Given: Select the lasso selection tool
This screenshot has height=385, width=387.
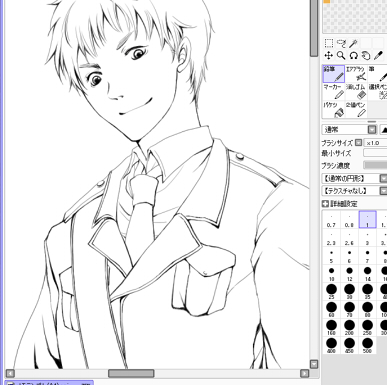Looking at the screenshot, I should [341, 43].
